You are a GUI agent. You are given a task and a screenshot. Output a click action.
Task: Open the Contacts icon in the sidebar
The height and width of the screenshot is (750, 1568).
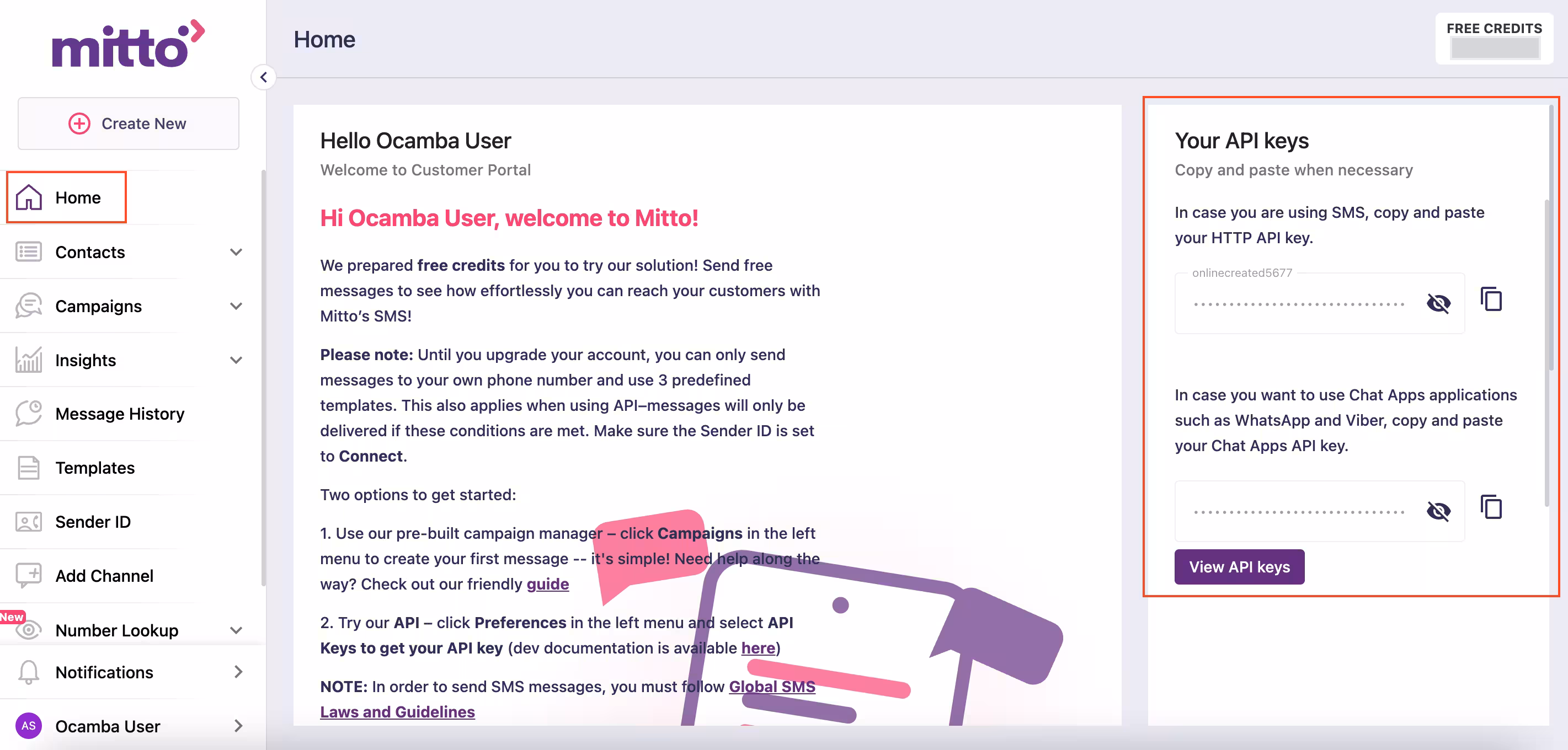coord(28,252)
